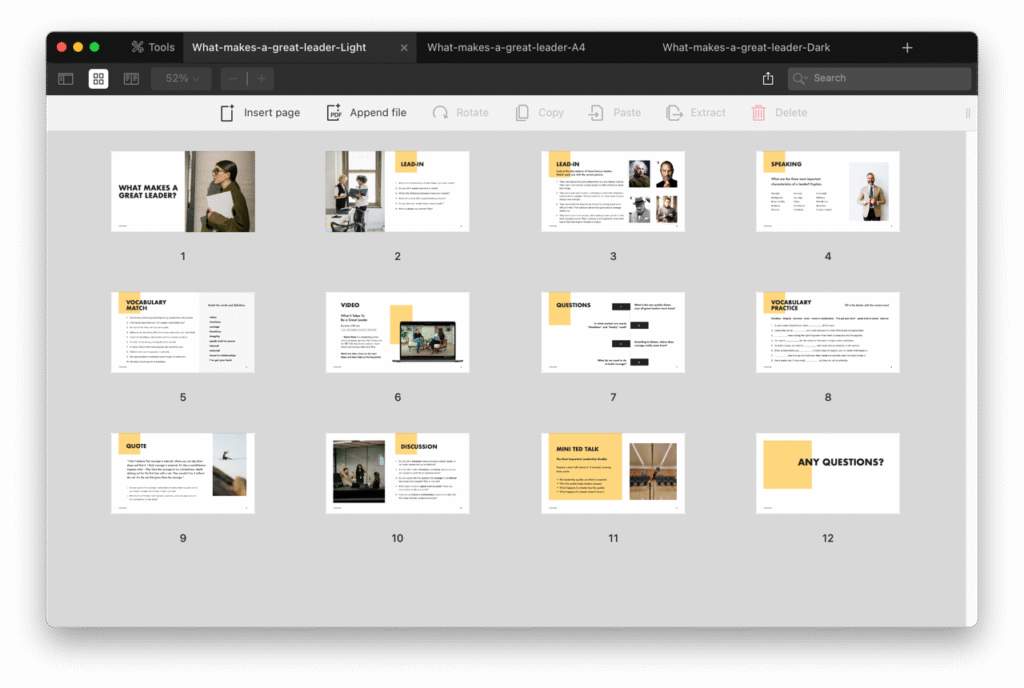Switch to two-page reading view icon
The width and height of the screenshot is (1024, 688).
[131, 78]
